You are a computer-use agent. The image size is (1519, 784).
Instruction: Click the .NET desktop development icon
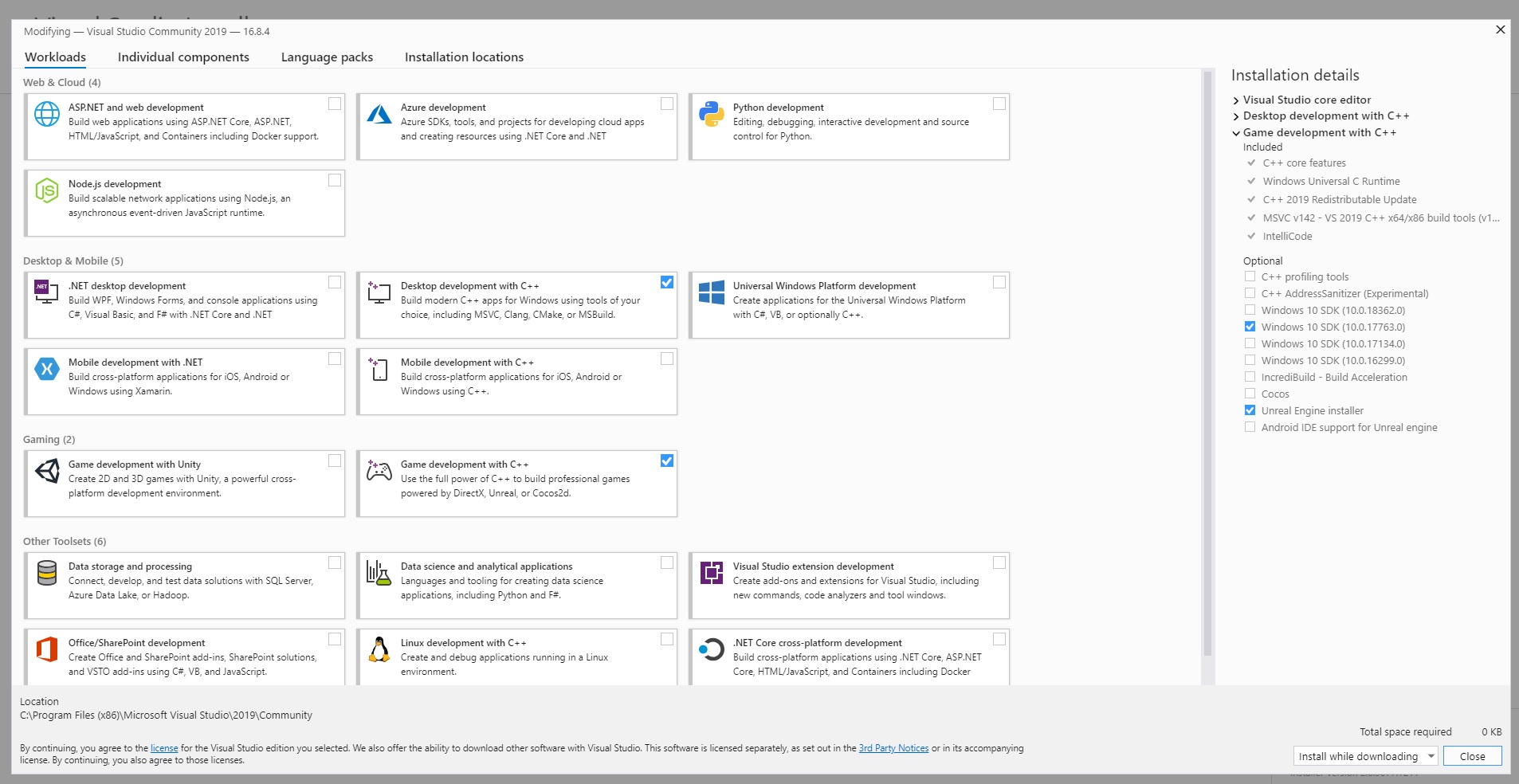(x=47, y=292)
